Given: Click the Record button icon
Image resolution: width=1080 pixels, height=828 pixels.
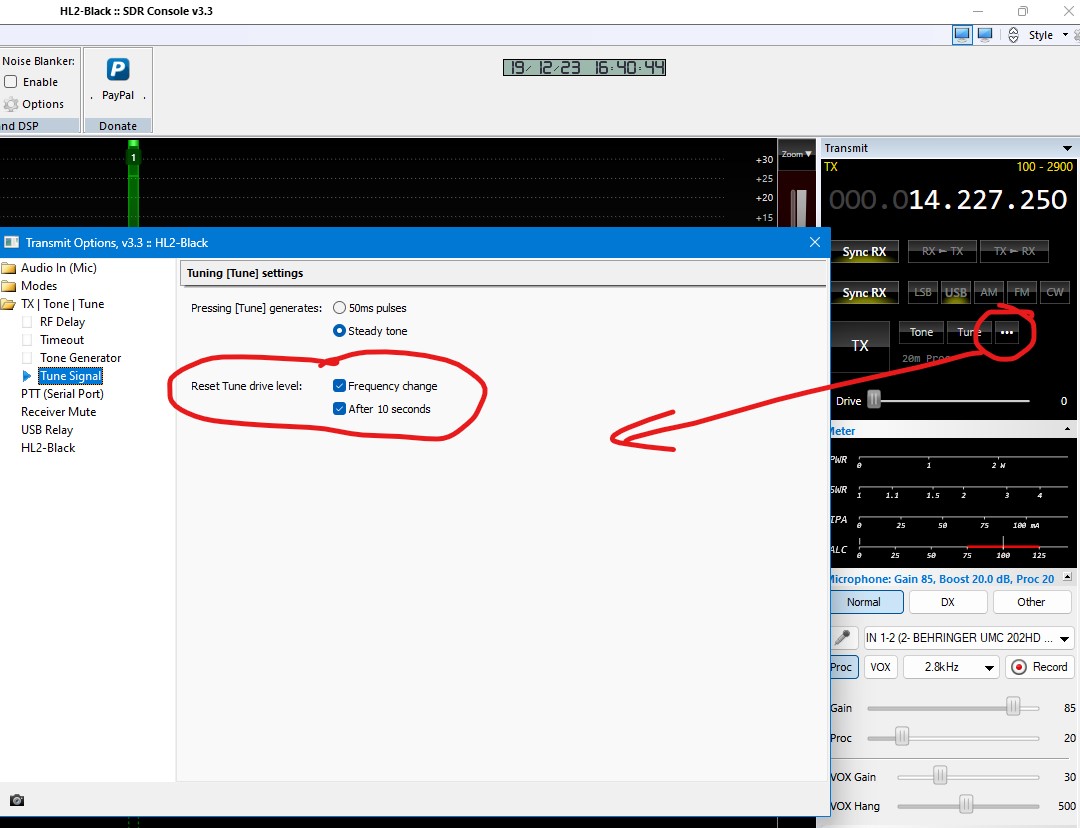Looking at the screenshot, I should [x=1019, y=667].
